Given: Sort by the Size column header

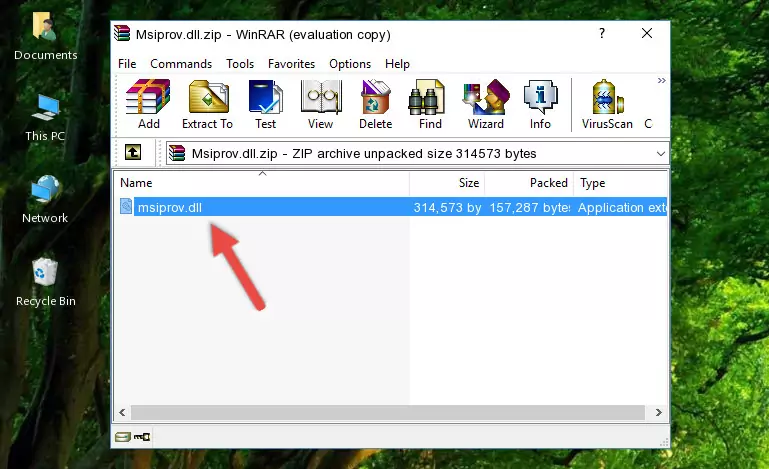Looking at the screenshot, I should coord(447,183).
